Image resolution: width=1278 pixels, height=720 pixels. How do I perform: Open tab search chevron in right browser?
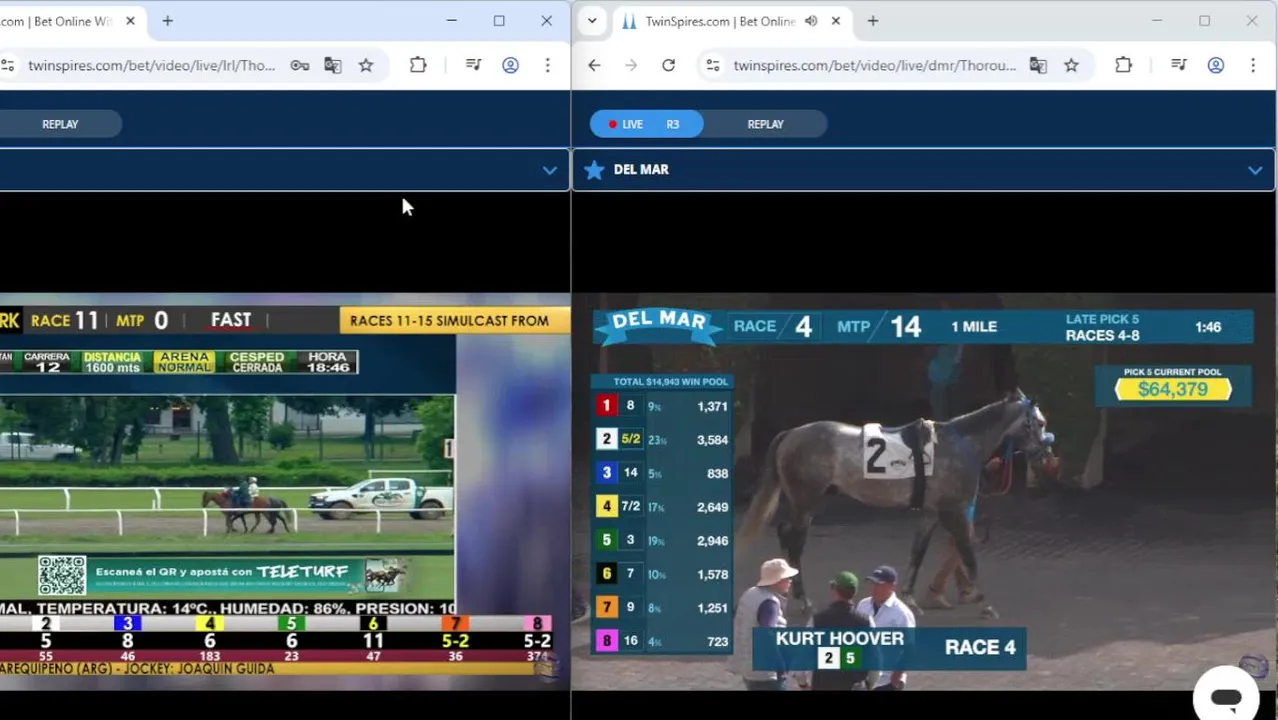592,21
